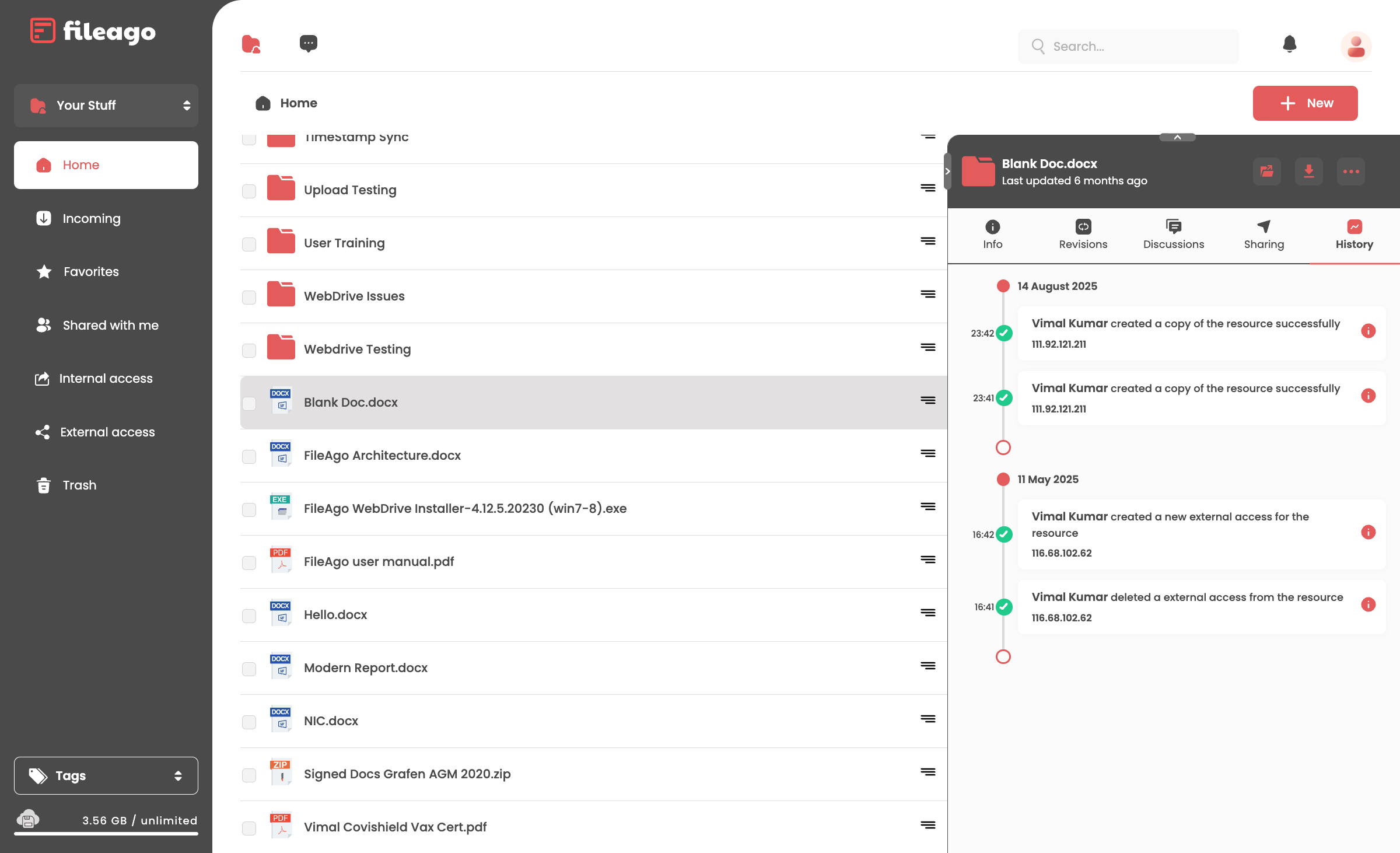This screenshot has width=1400, height=853.
Task: Switch to the Revisions tab
Action: point(1083,235)
